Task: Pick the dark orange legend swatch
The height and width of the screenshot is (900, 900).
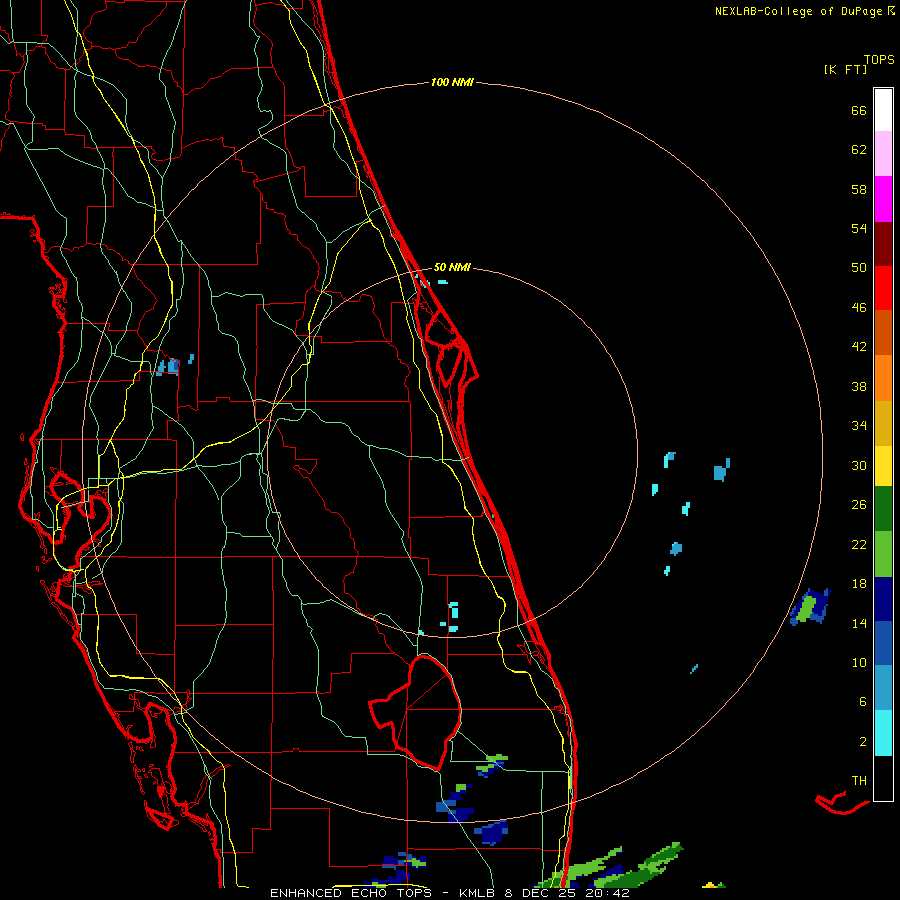Action: tap(883, 332)
